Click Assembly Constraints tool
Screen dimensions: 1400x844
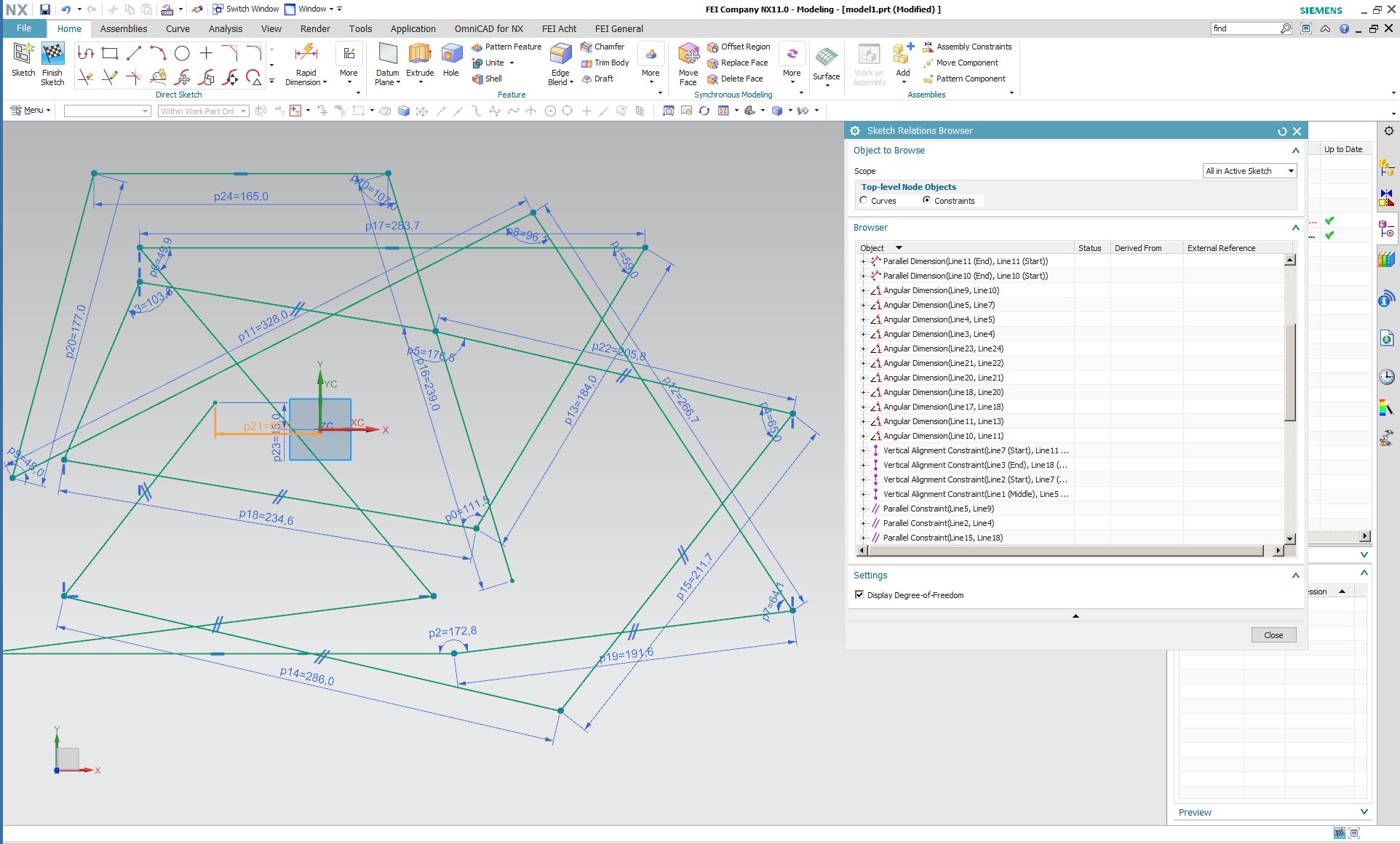[x=967, y=47]
